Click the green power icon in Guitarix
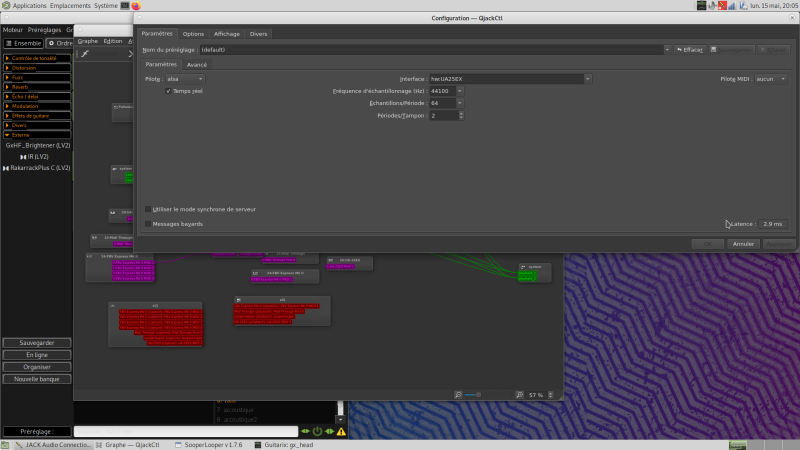Image resolution: width=800 pixels, height=450 pixels. (317, 432)
